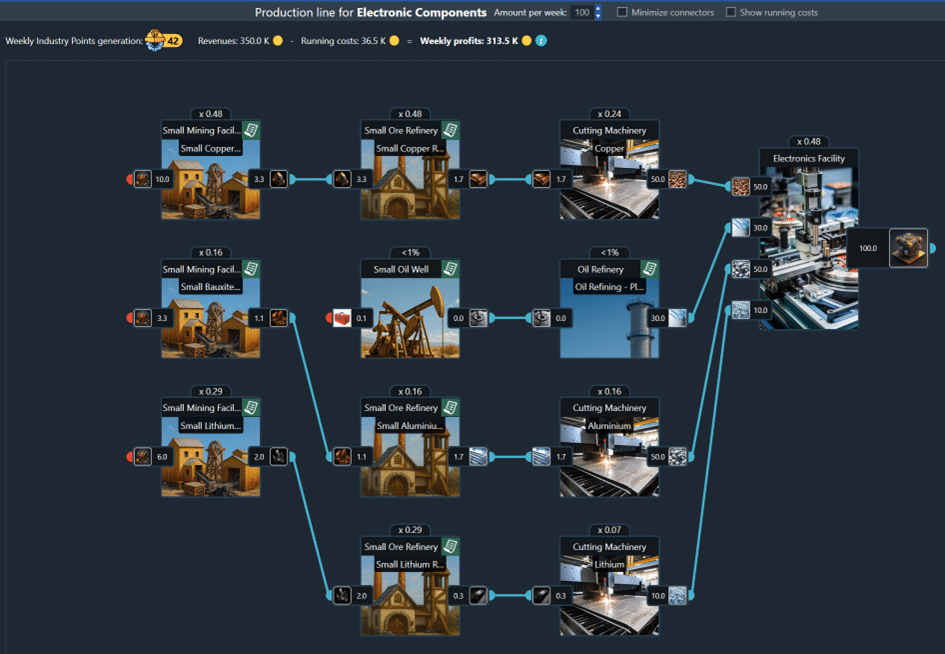Click the Electronics Facility title

(x=808, y=158)
